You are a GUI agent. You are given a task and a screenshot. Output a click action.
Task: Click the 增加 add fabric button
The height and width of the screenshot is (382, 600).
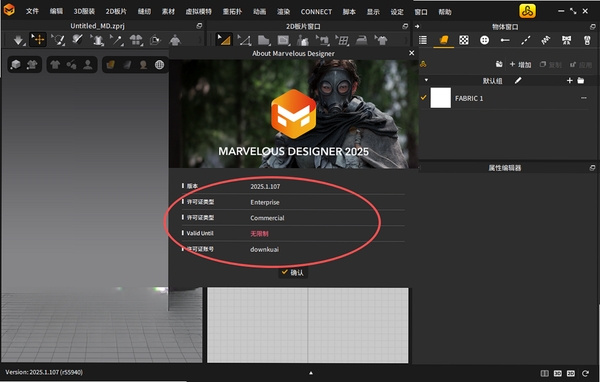520,64
